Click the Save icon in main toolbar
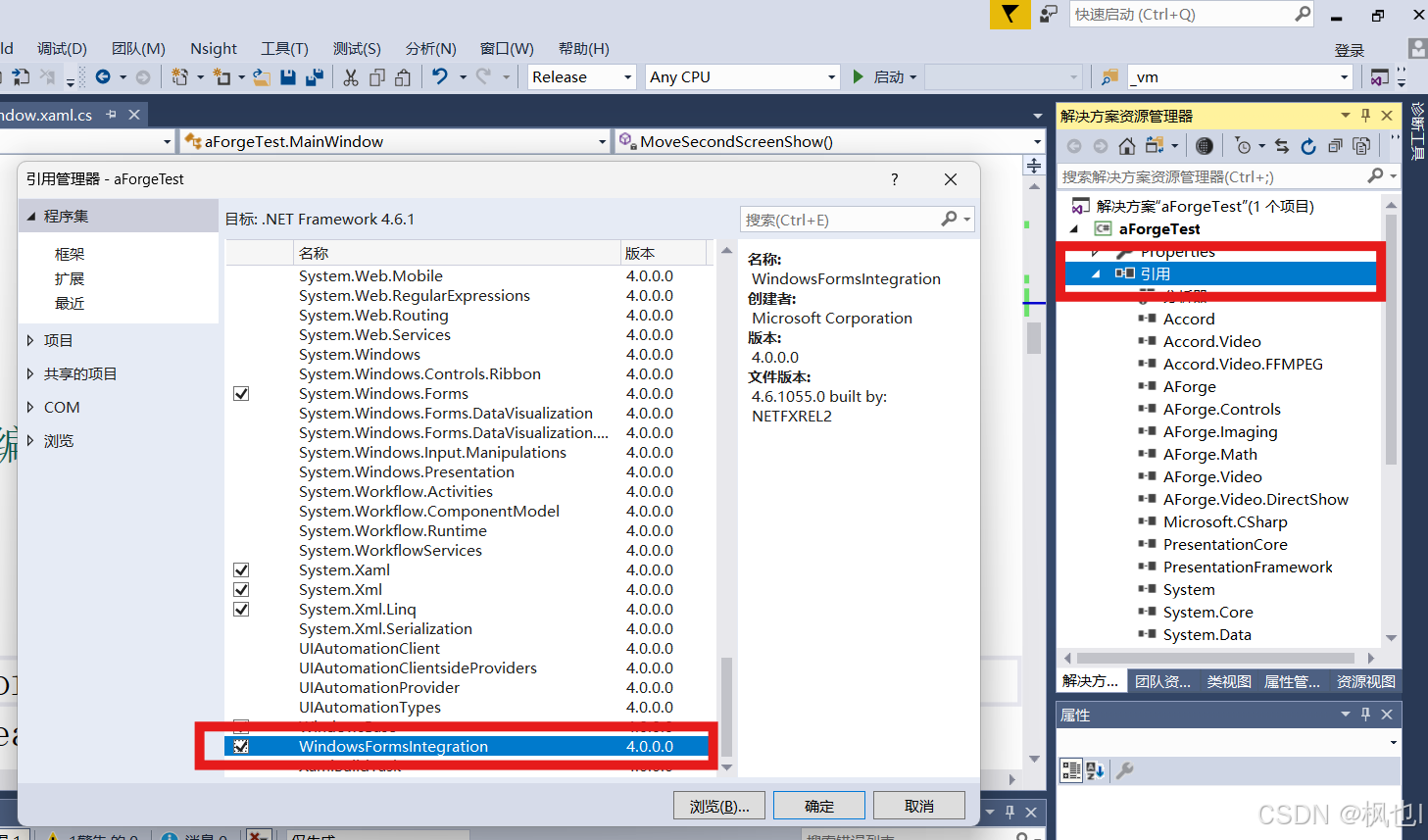 click(x=288, y=76)
